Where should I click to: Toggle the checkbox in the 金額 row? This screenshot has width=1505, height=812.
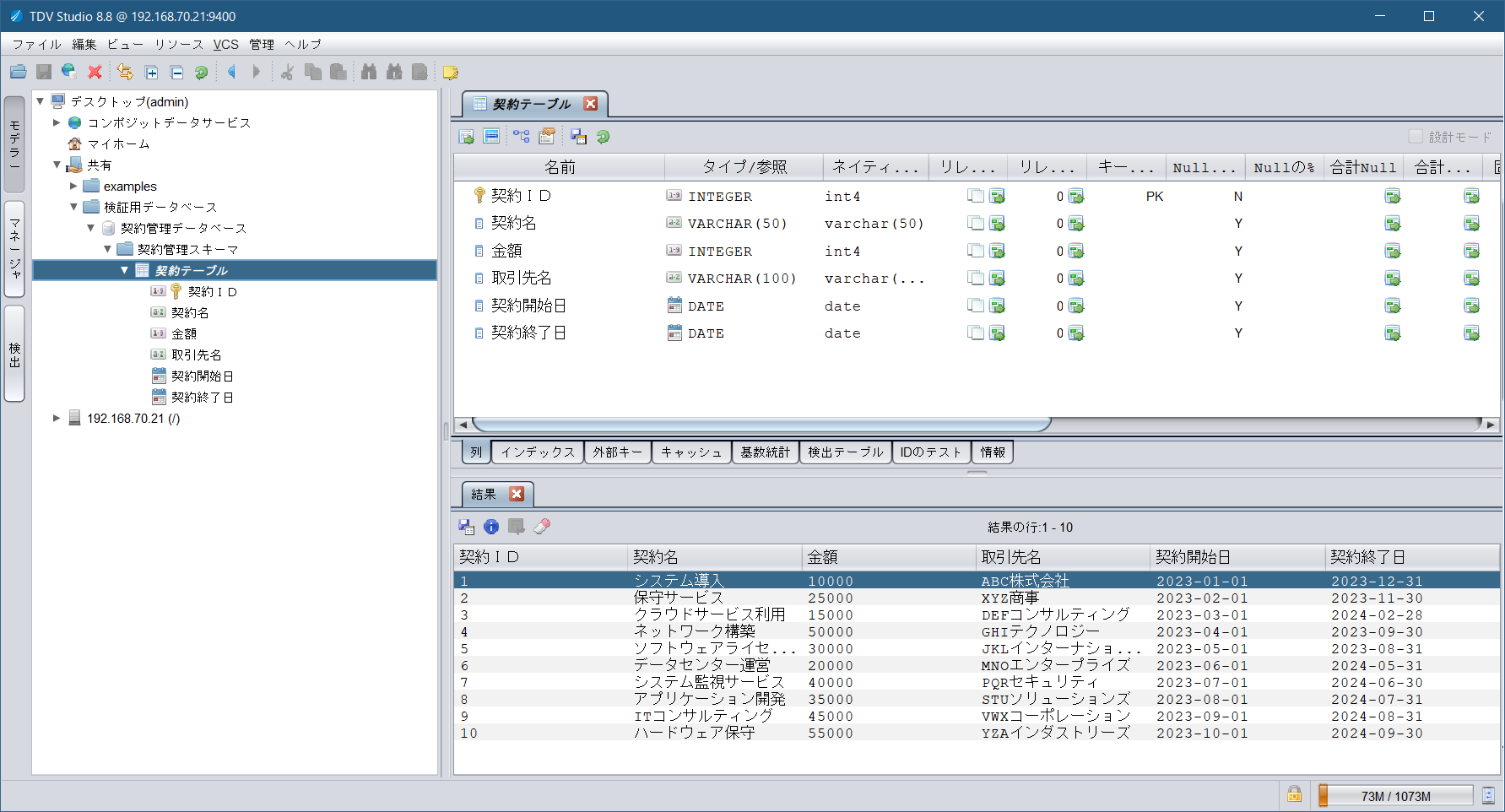[976, 252]
